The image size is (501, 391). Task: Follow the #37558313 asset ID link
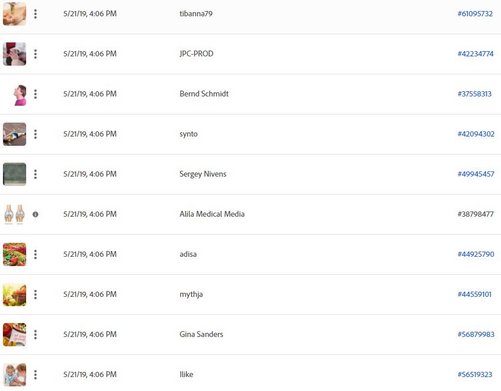click(475, 94)
